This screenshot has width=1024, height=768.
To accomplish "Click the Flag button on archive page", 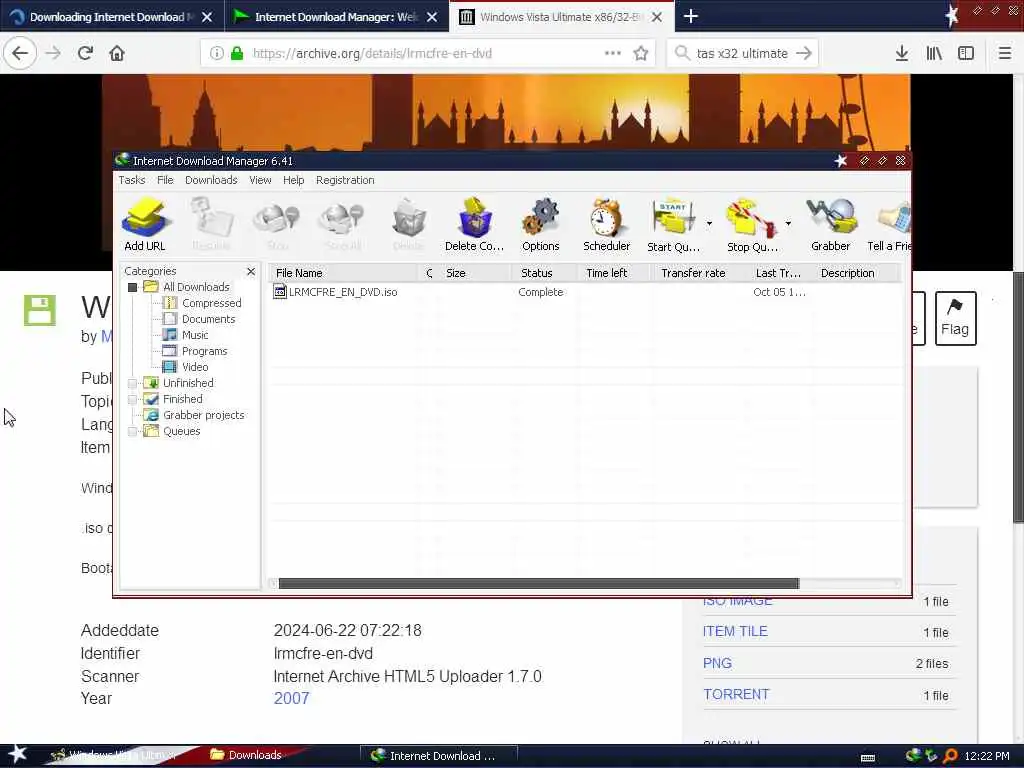I will tap(955, 318).
